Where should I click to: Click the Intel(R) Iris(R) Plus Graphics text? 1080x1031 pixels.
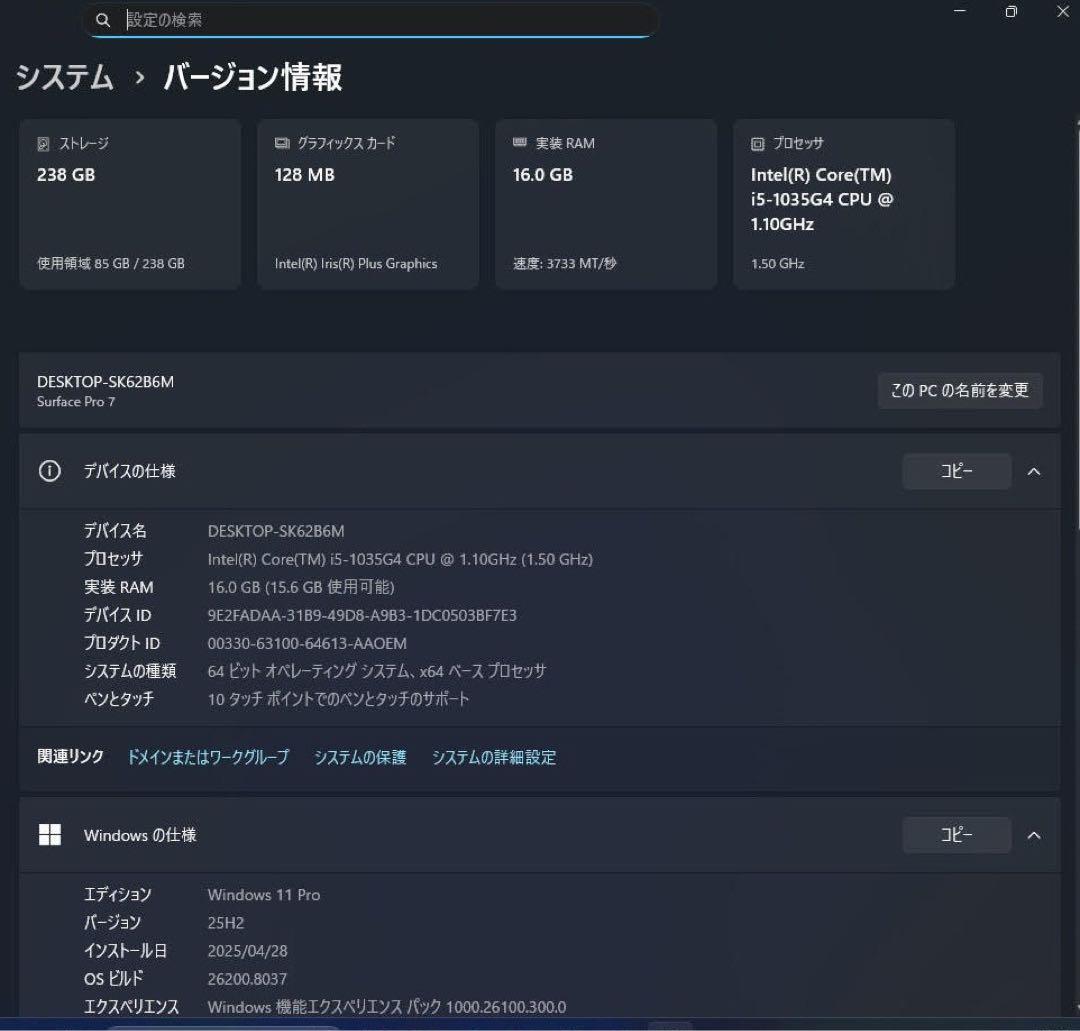(356, 263)
